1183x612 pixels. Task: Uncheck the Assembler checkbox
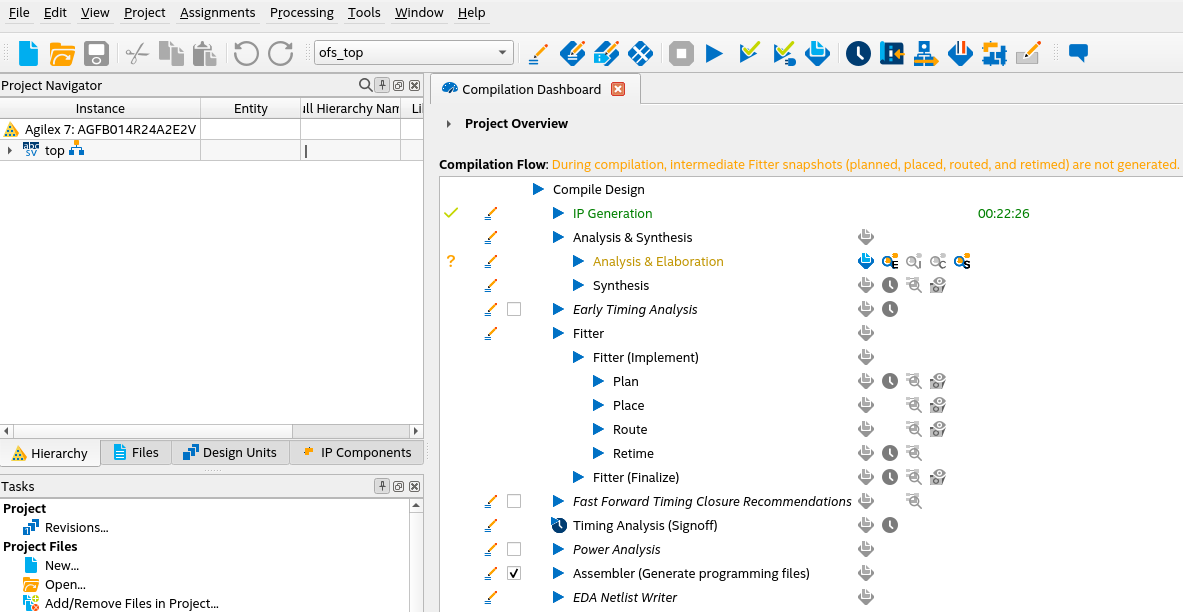[x=514, y=574]
